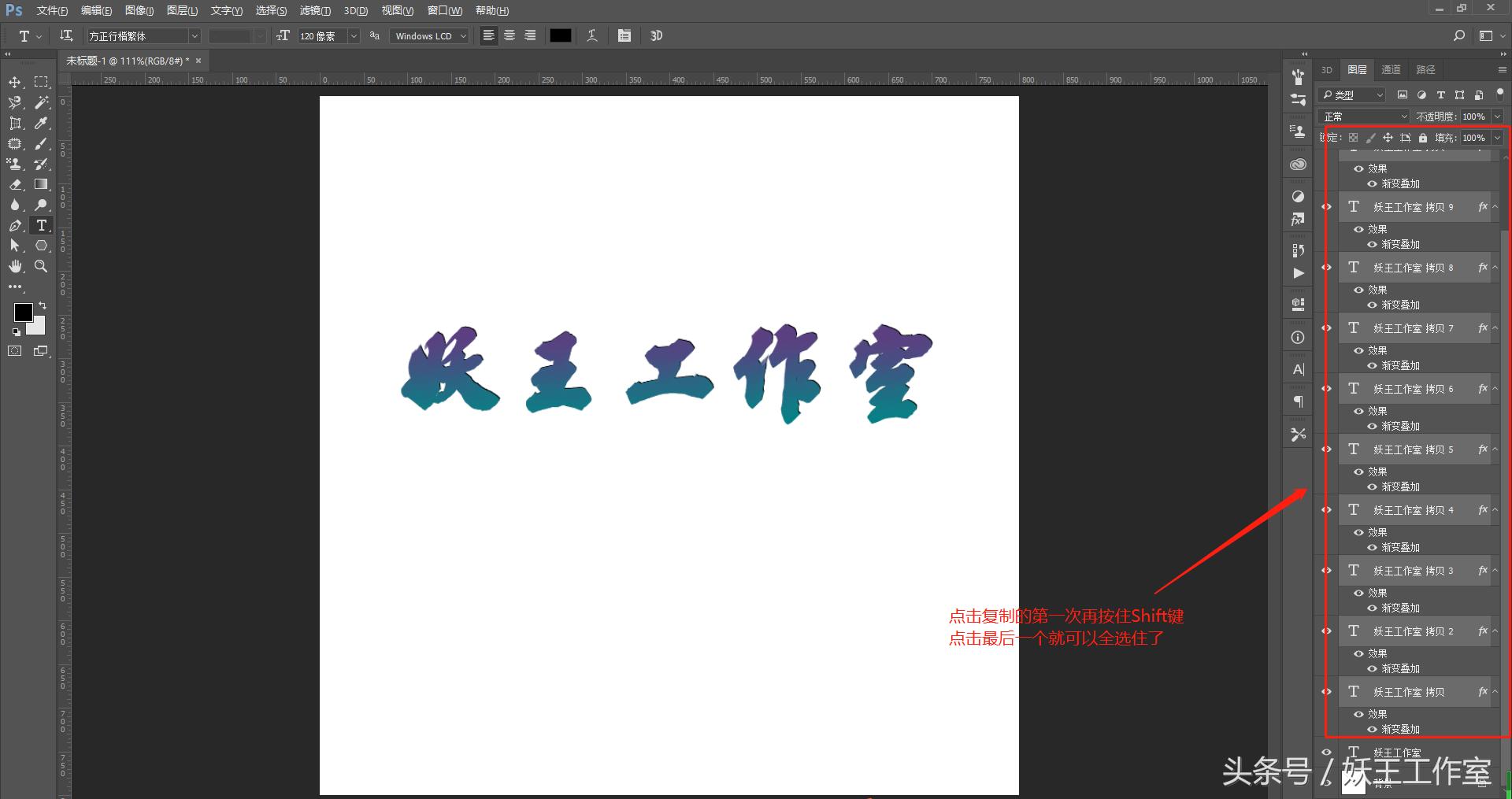This screenshot has height=799, width=1512.
Task: Open the 滤镜 menu
Action: [315, 10]
